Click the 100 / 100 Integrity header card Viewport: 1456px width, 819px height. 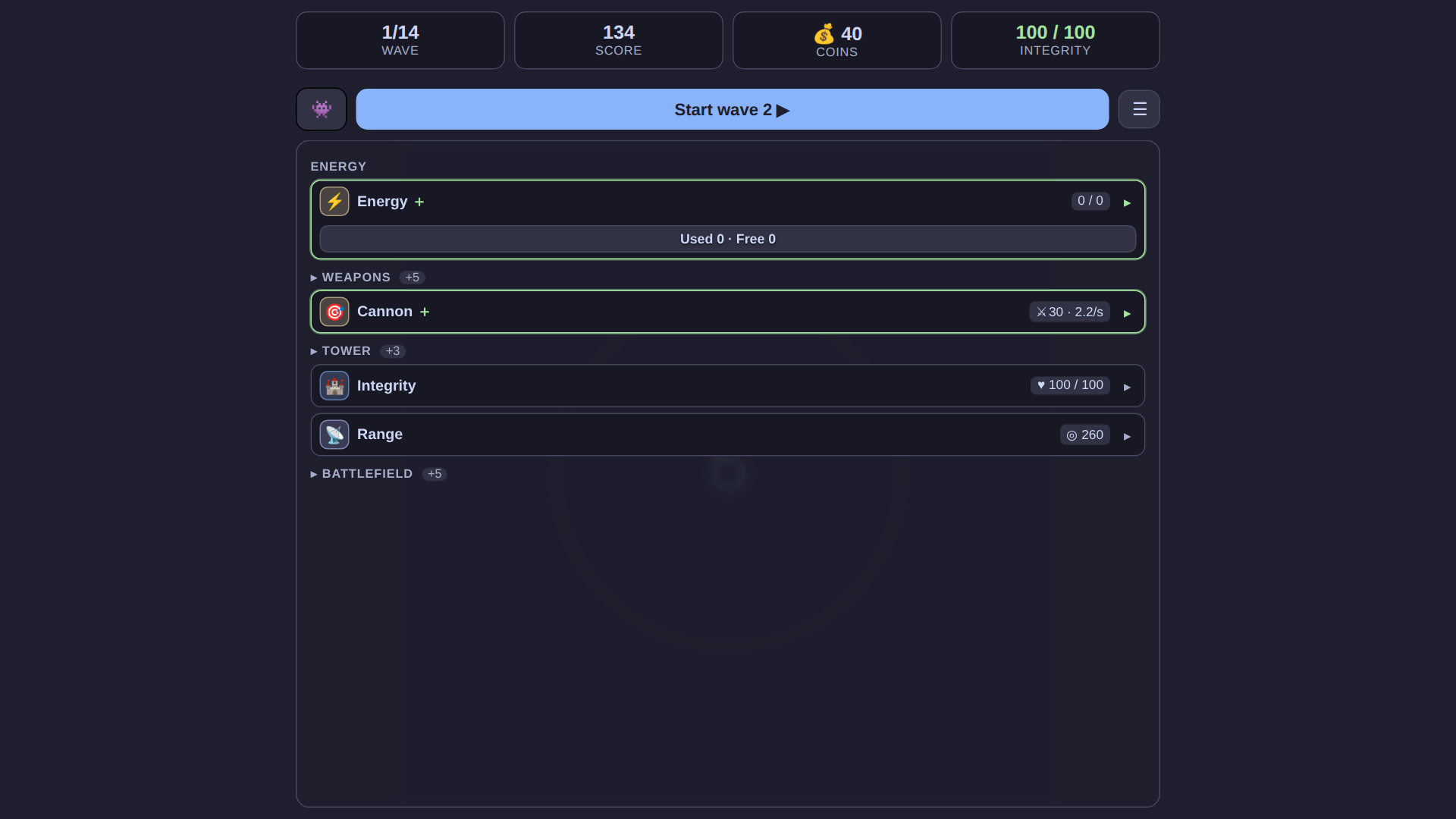1056,40
